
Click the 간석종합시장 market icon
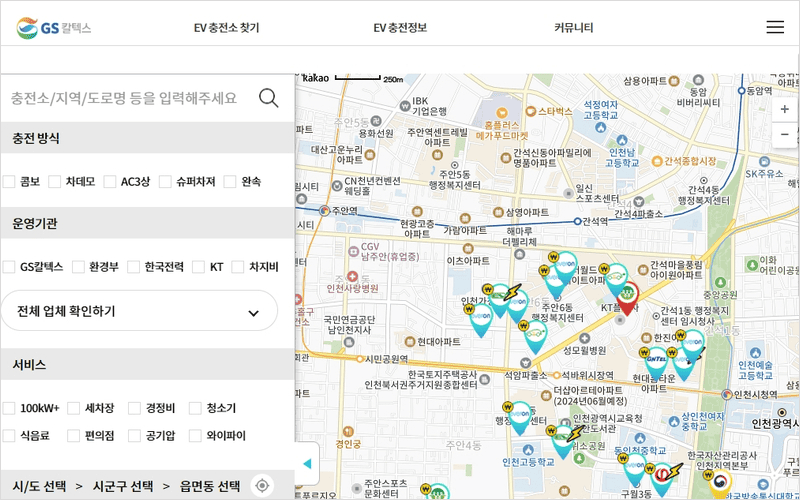pyautogui.click(x=657, y=162)
